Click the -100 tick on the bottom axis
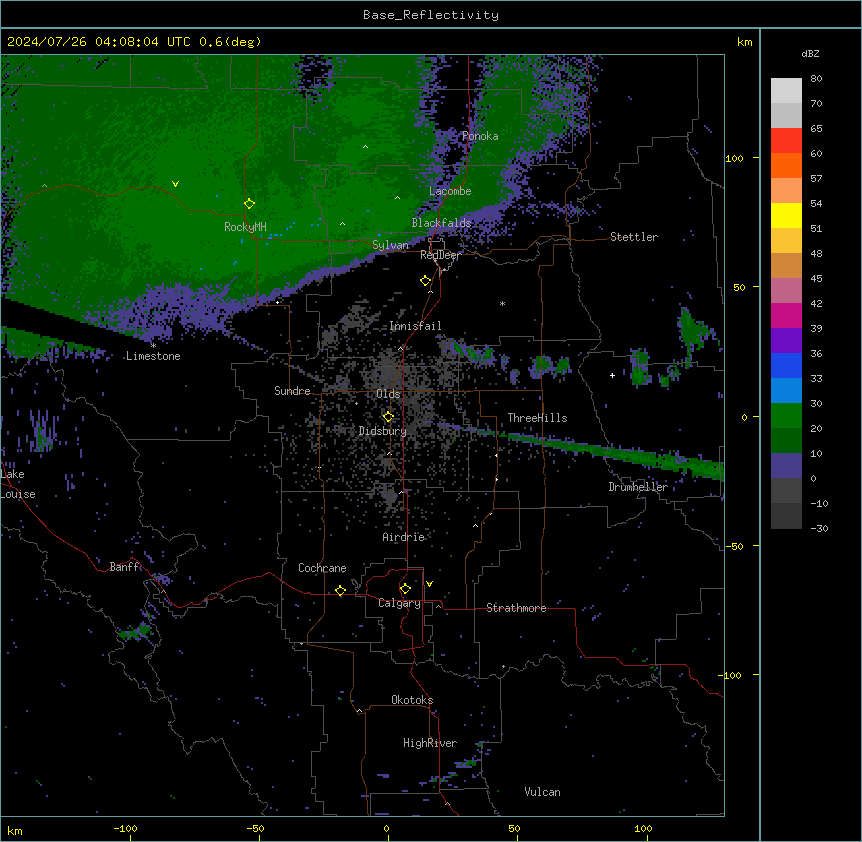This screenshot has width=862, height=842. 125,828
